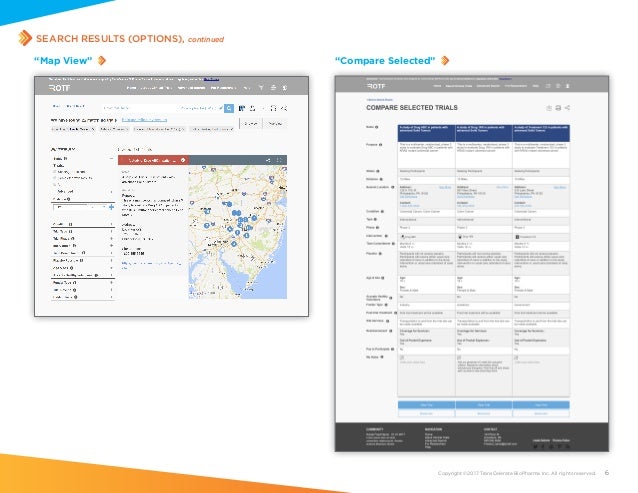Click the white outlined button under the Treatment 123 column
This screenshot has height=493, width=638.
[x=541, y=413]
